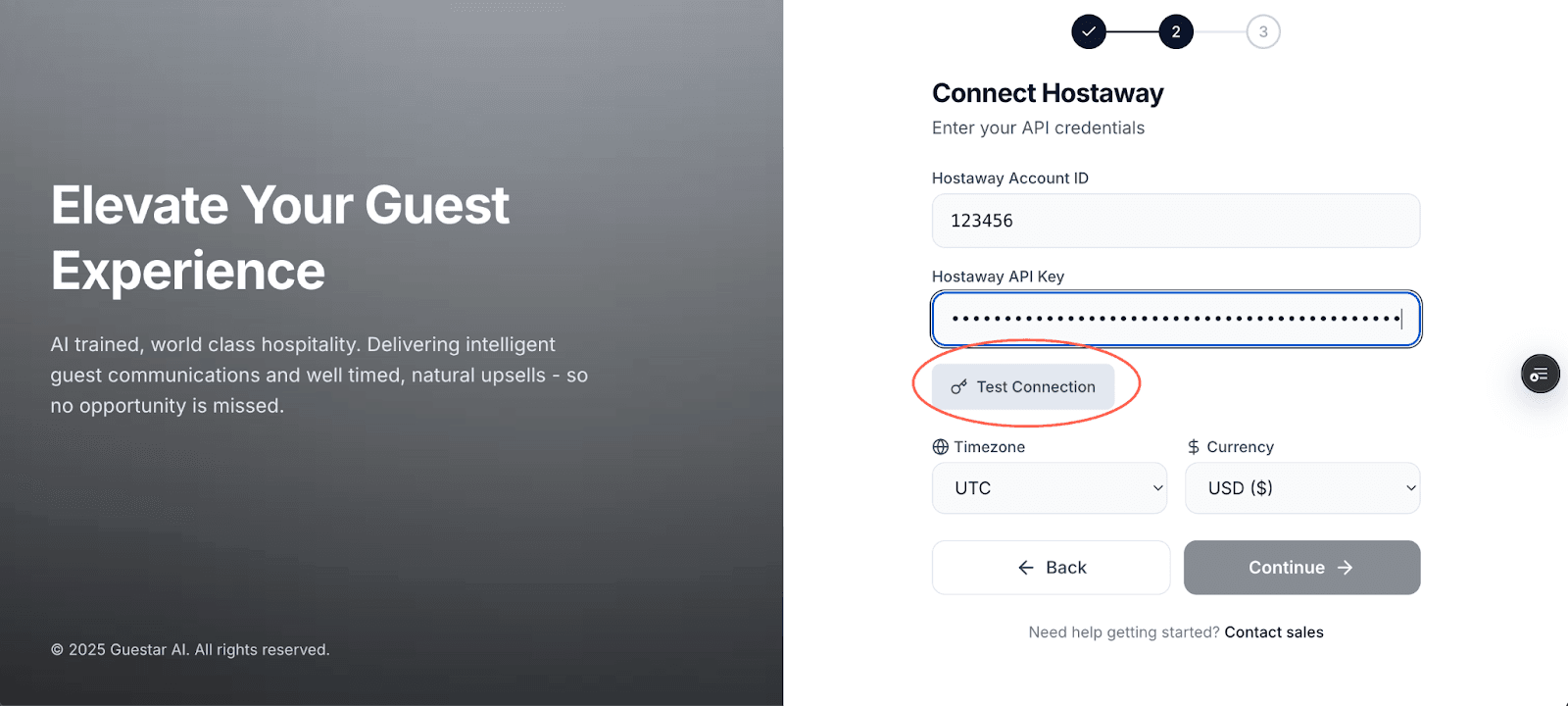Click the Connect Hostaway heading

pos(1047,92)
